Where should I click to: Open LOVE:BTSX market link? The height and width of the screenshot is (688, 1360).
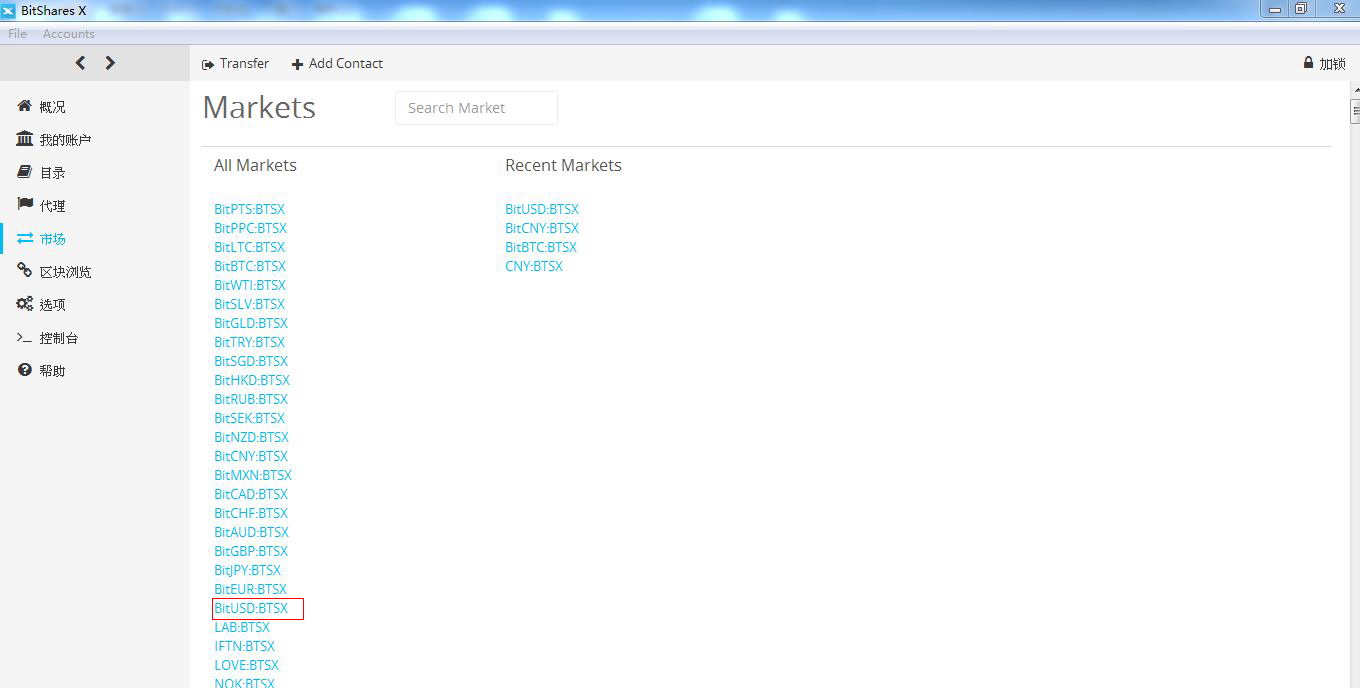[246, 665]
